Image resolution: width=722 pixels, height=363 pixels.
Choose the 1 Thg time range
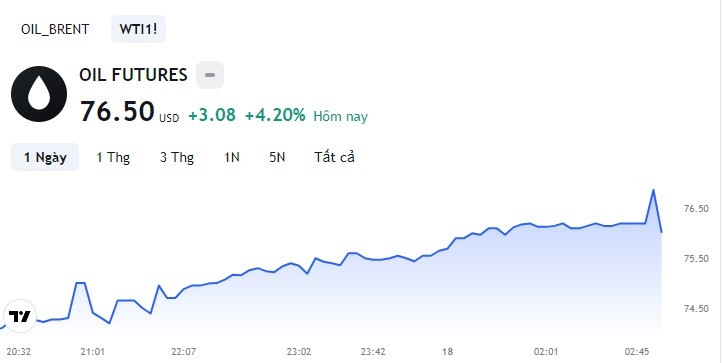coord(113,157)
